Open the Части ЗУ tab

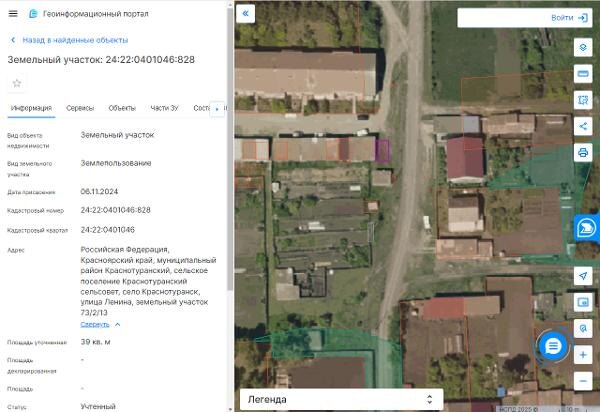pyautogui.click(x=164, y=108)
